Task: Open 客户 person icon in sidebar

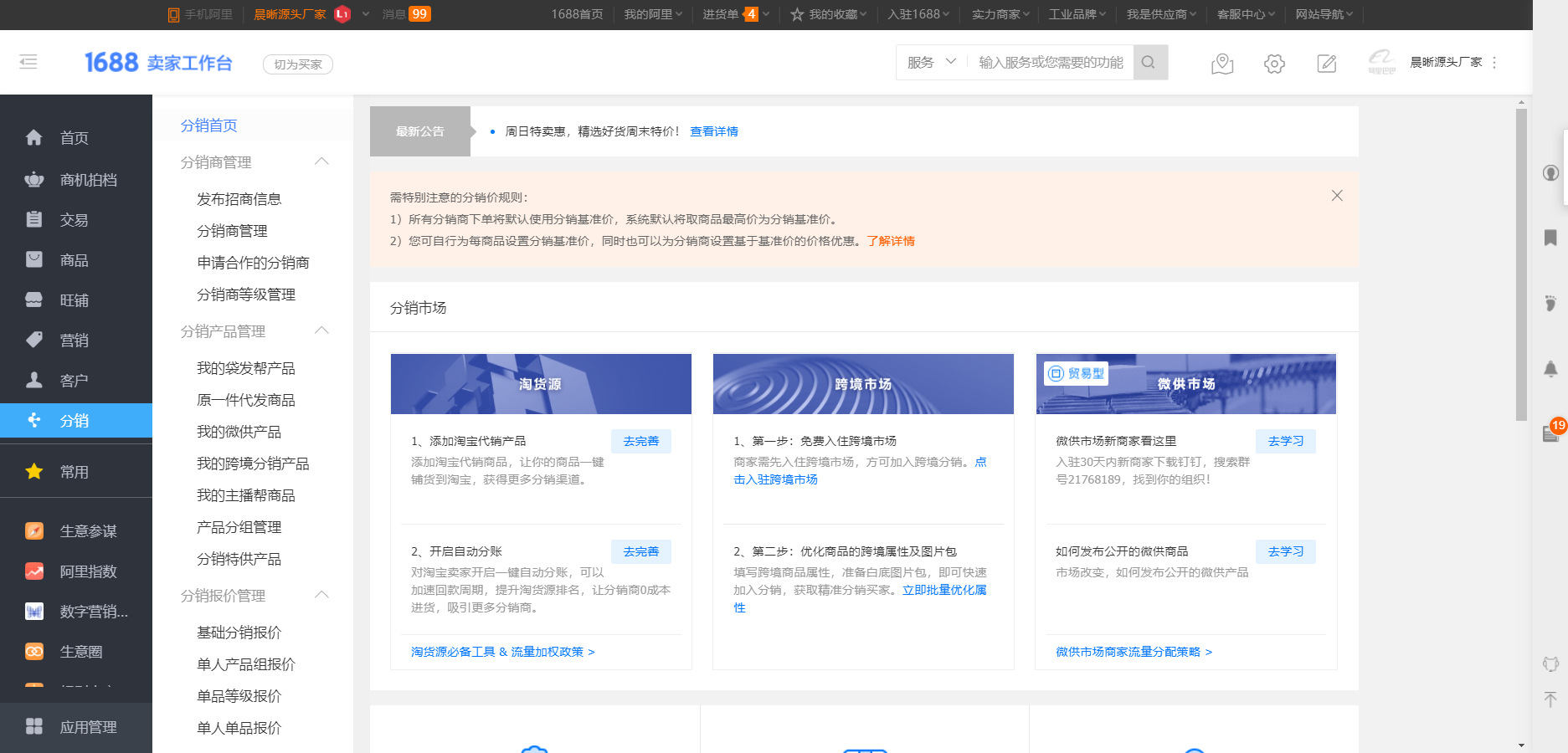Action: (x=34, y=380)
